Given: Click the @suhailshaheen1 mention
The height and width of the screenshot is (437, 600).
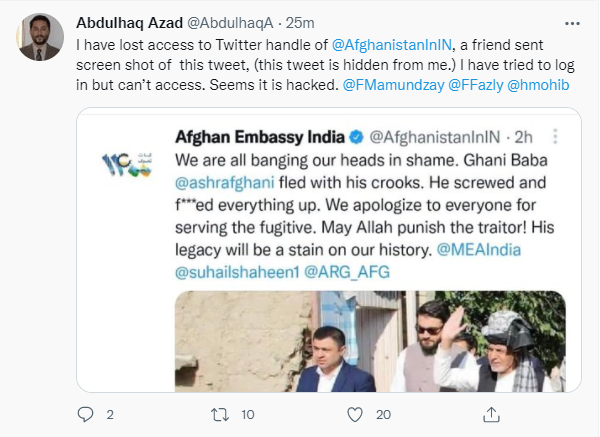Looking at the screenshot, I should point(236,270).
